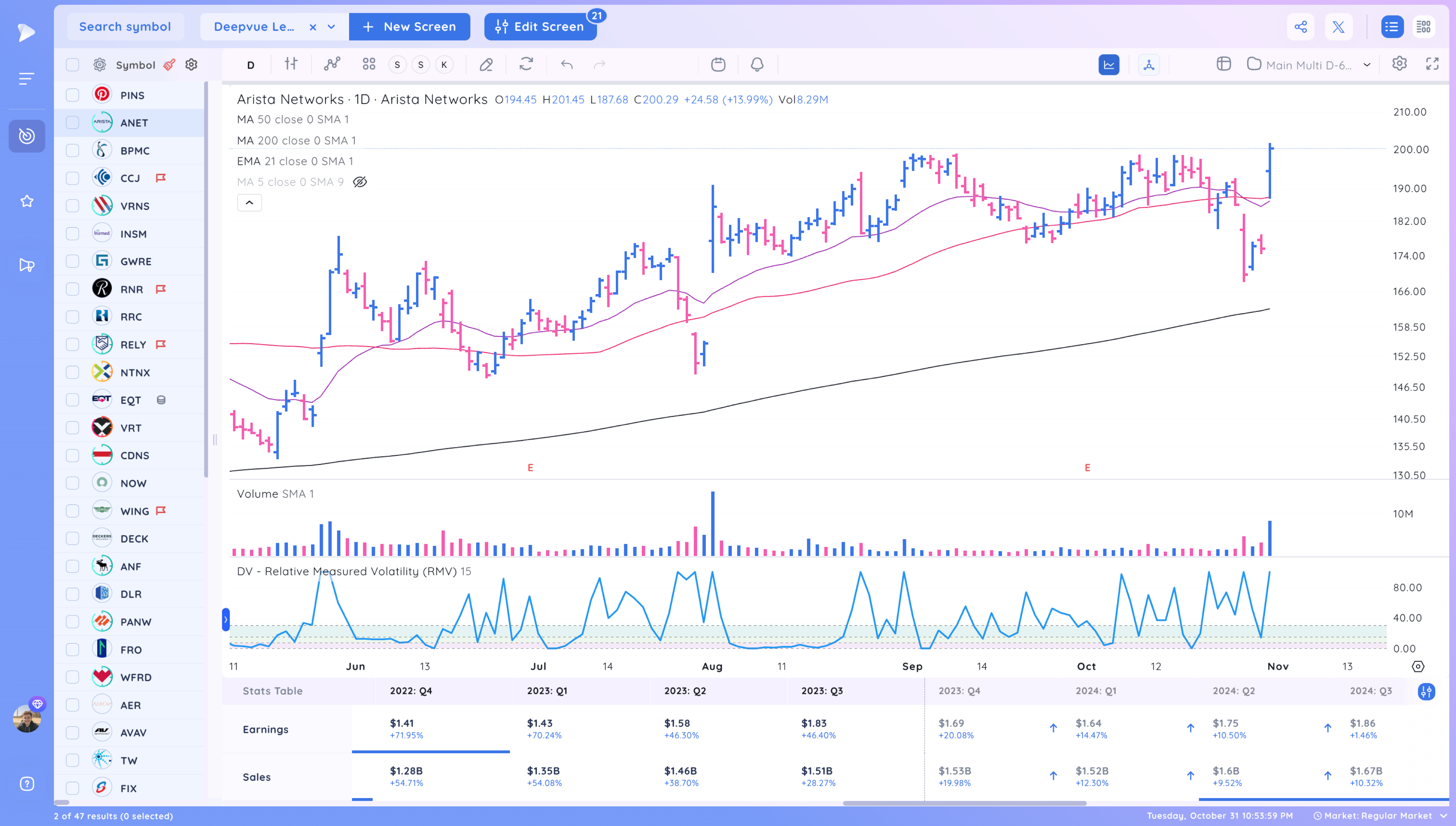Image resolution: width=1456 pixels, height=826 pixels.
Task: Click the October earnings E marker
Action: coord(1087,468)
